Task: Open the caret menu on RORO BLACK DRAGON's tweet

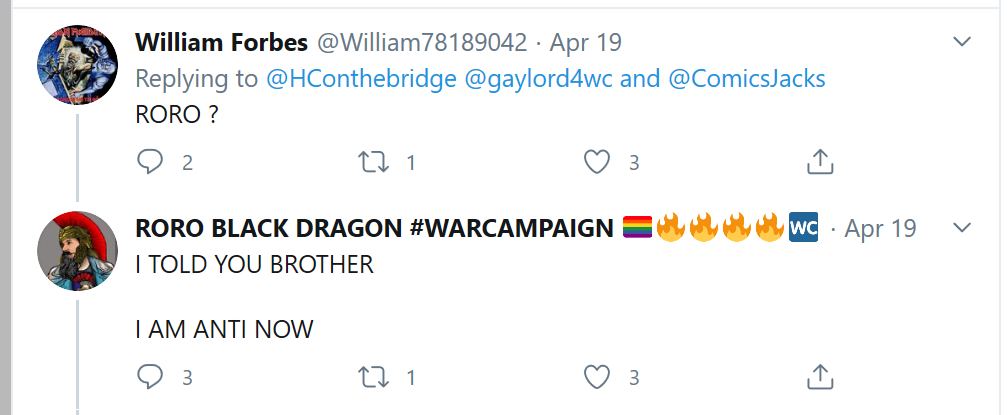Action: (961, 227)
